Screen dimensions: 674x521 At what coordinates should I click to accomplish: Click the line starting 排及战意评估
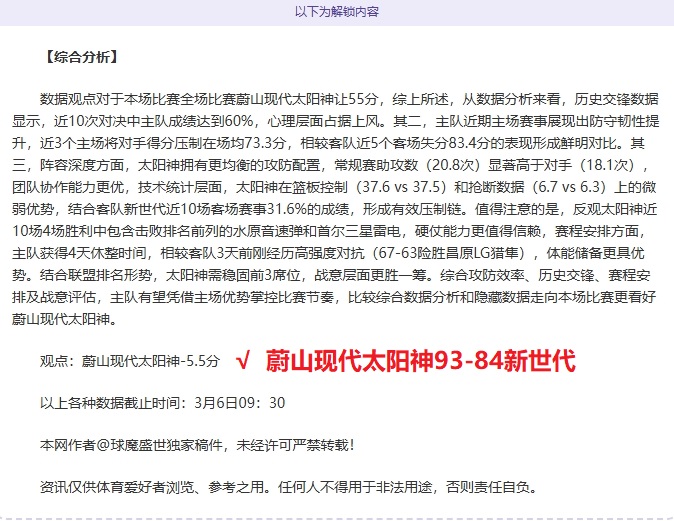coord(334,297)
